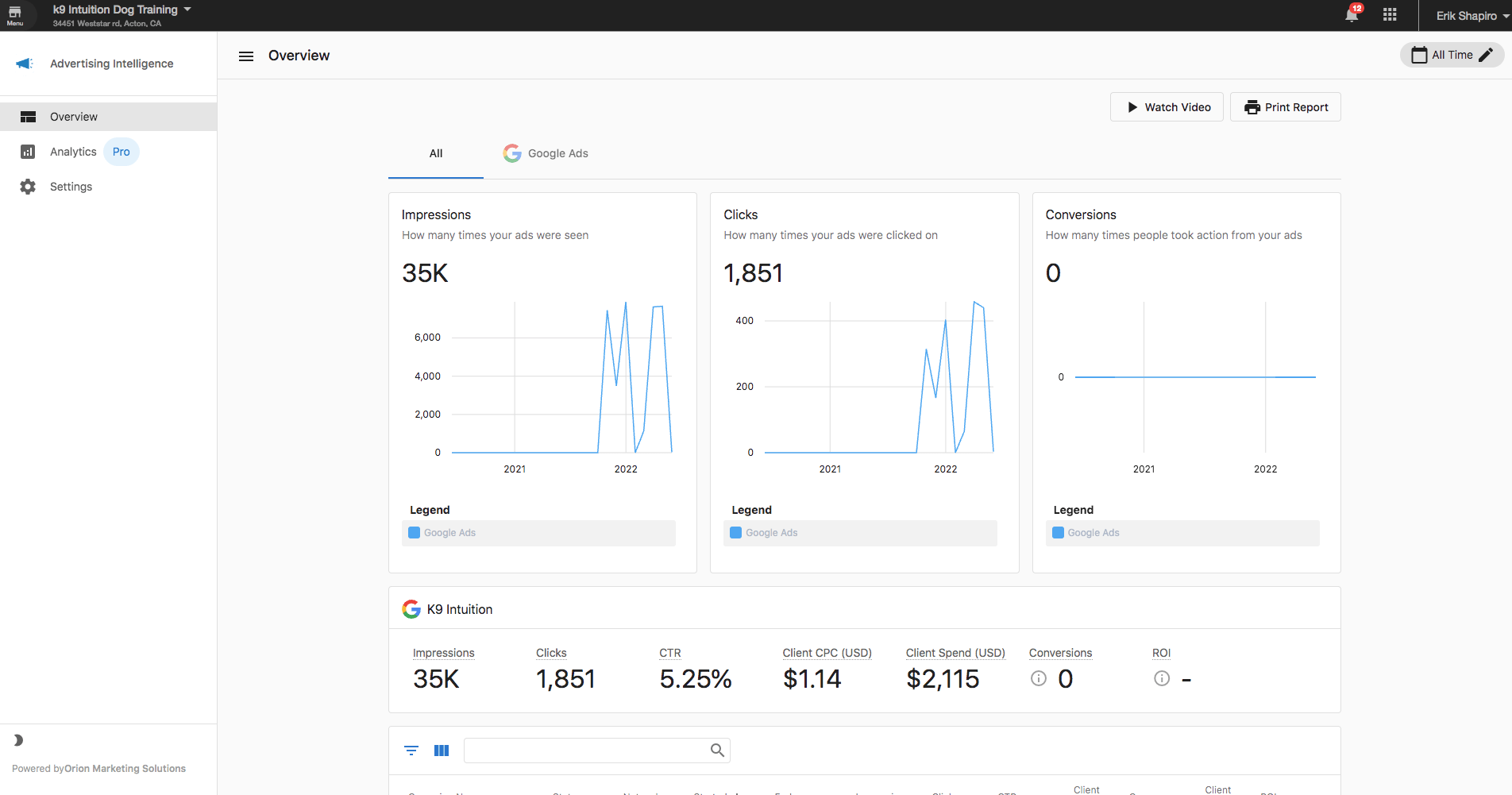Image resolution: width=1512 pixels, height=795 pixels.
Task: Open the notifications bell icon
Action: tap(1352, 15)
